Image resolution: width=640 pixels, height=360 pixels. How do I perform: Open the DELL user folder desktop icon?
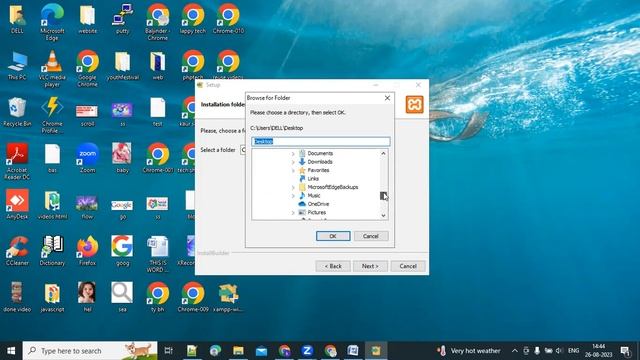tap(17, 20)
